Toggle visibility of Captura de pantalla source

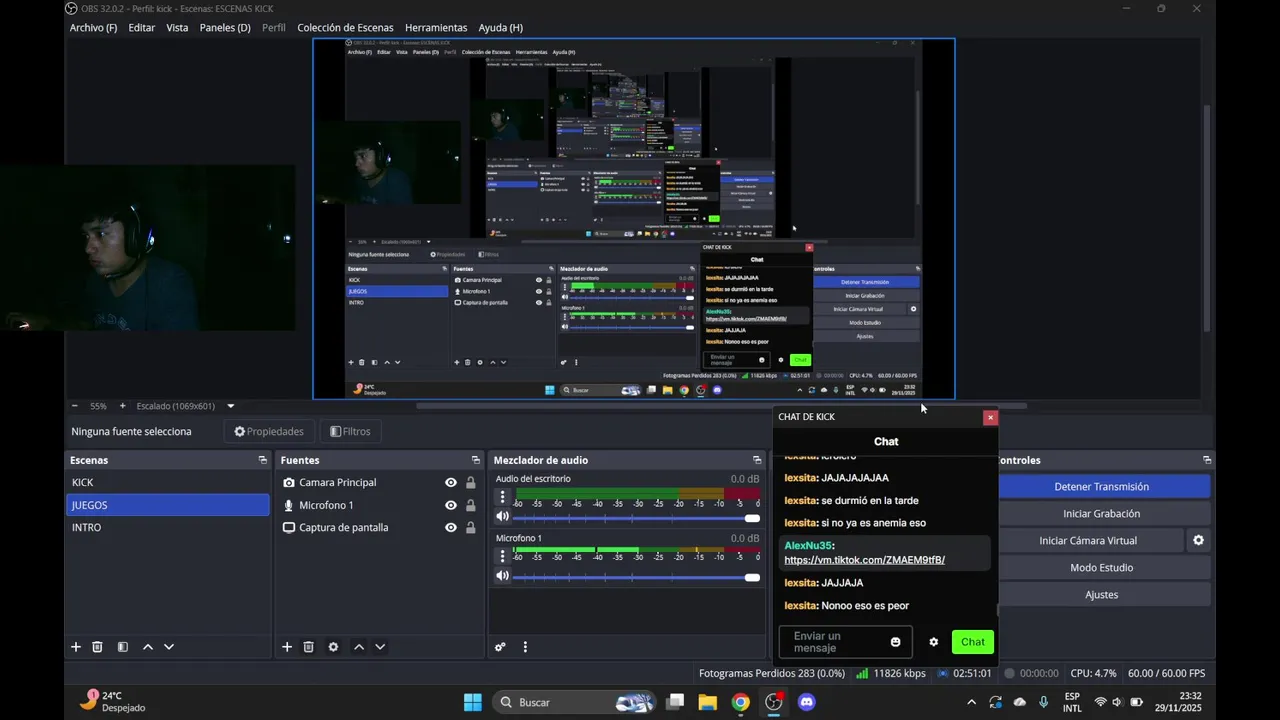(451, 527)
